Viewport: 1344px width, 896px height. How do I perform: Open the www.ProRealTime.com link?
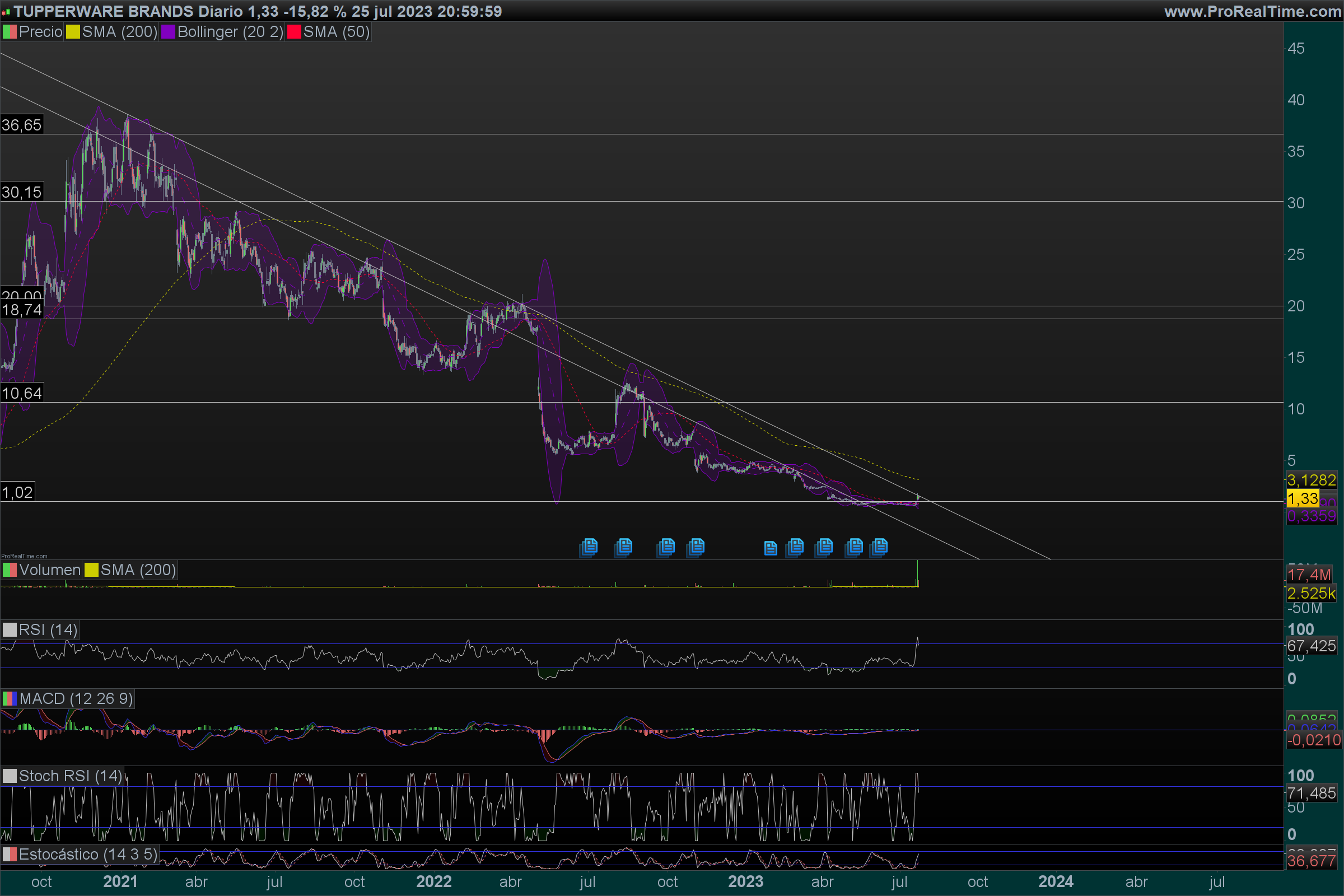pyautogui.click(x=1252, y=11)
